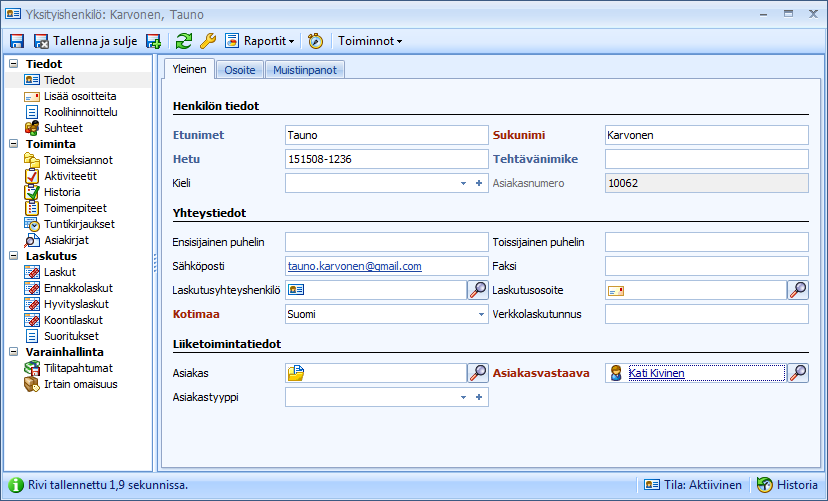Click the Toissijainen puhelin field
Viewport: 828px width, 501px height.
click(x=707, y=242)
